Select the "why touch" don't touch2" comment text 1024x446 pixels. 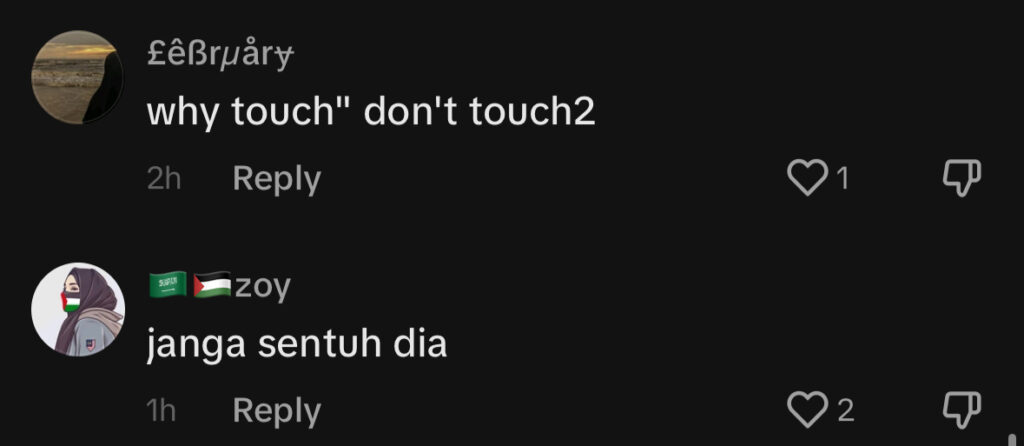click(371, 114)
